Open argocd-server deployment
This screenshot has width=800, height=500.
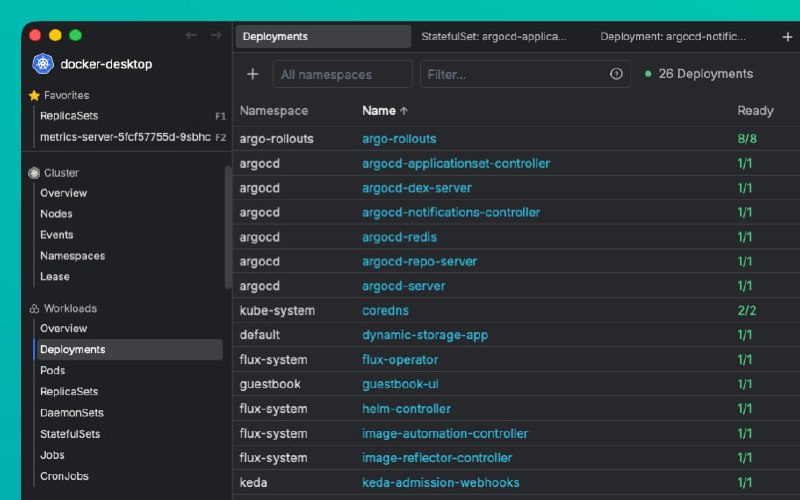tap(404, 286)
